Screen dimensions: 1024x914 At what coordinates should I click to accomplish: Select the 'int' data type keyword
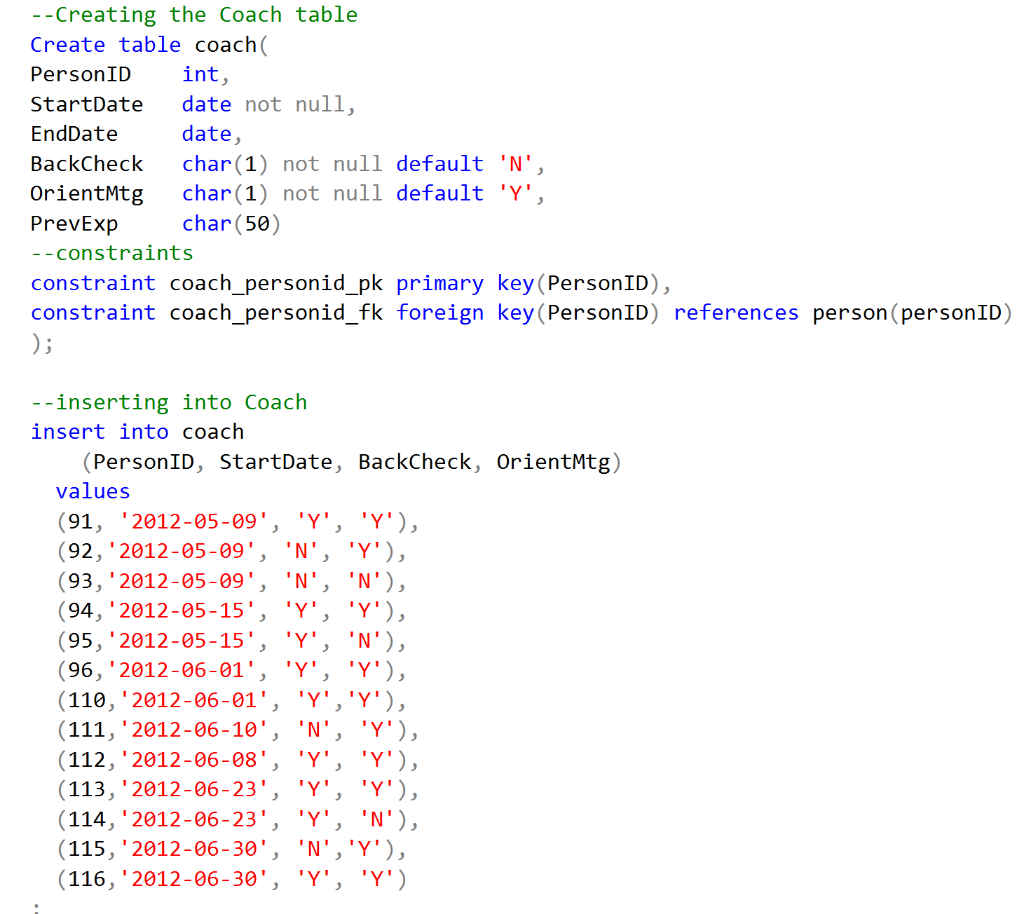pos(198,74)
